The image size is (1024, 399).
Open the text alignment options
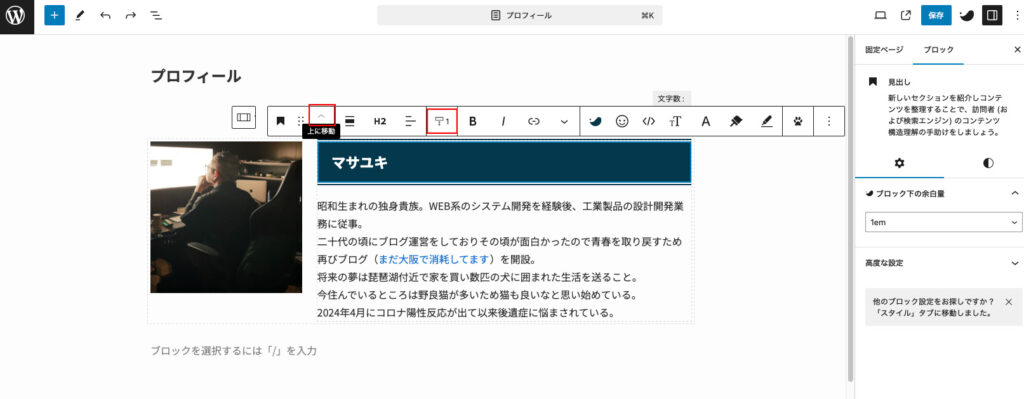pos(410,121)
